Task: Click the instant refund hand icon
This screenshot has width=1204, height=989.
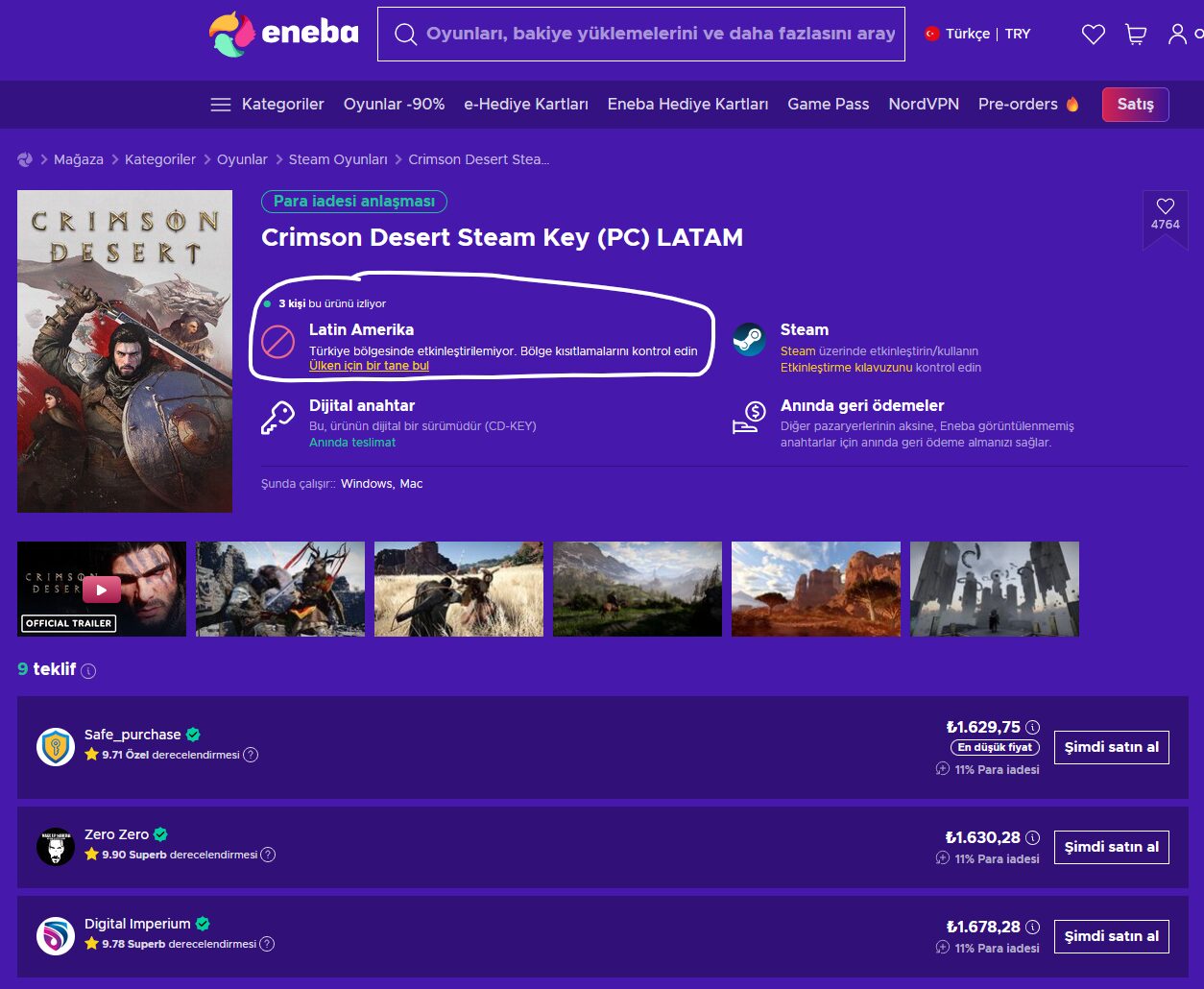Action: pyautogui.click(x=749, y=418)
